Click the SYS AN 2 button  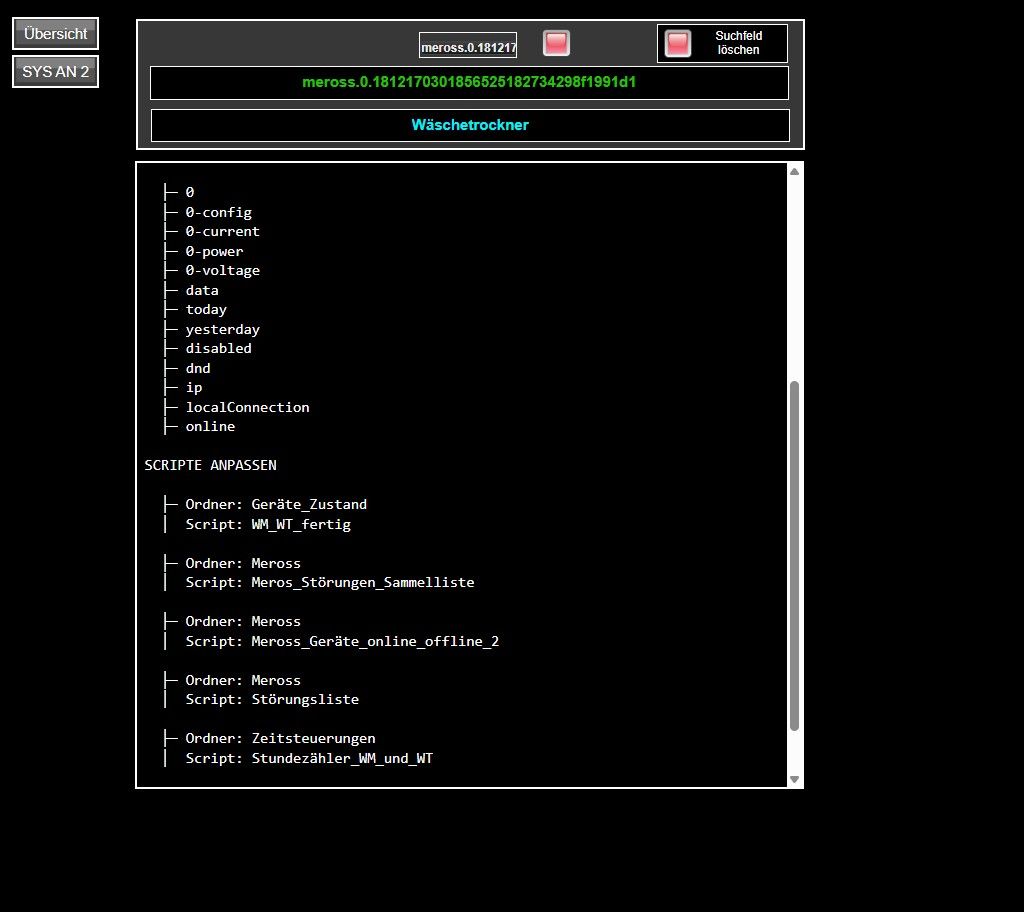[x=56, y=71]
